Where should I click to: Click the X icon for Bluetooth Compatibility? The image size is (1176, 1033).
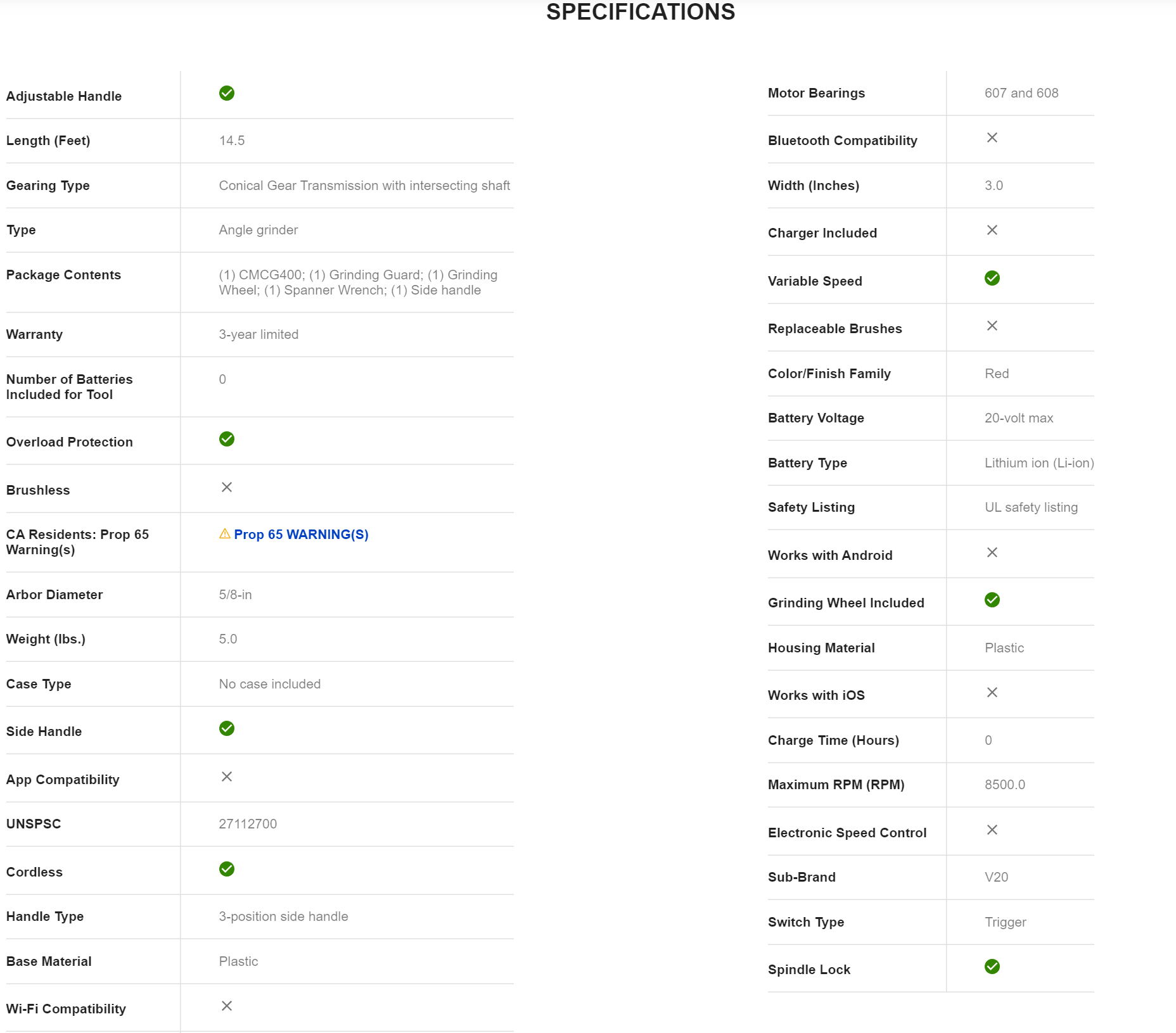(992, 137)
